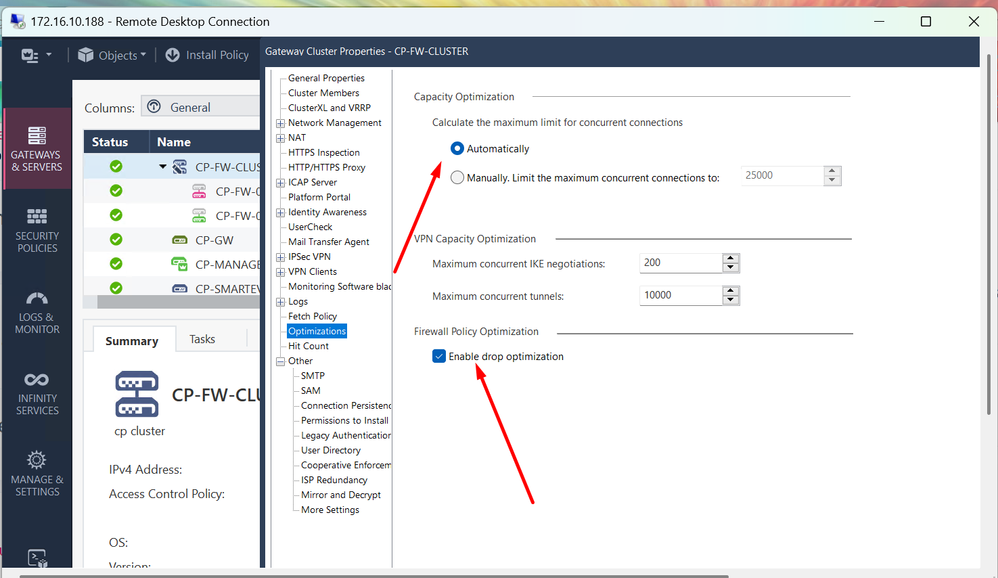
Task: Open Logs & Monitor view
Action: tap(36, 312)
